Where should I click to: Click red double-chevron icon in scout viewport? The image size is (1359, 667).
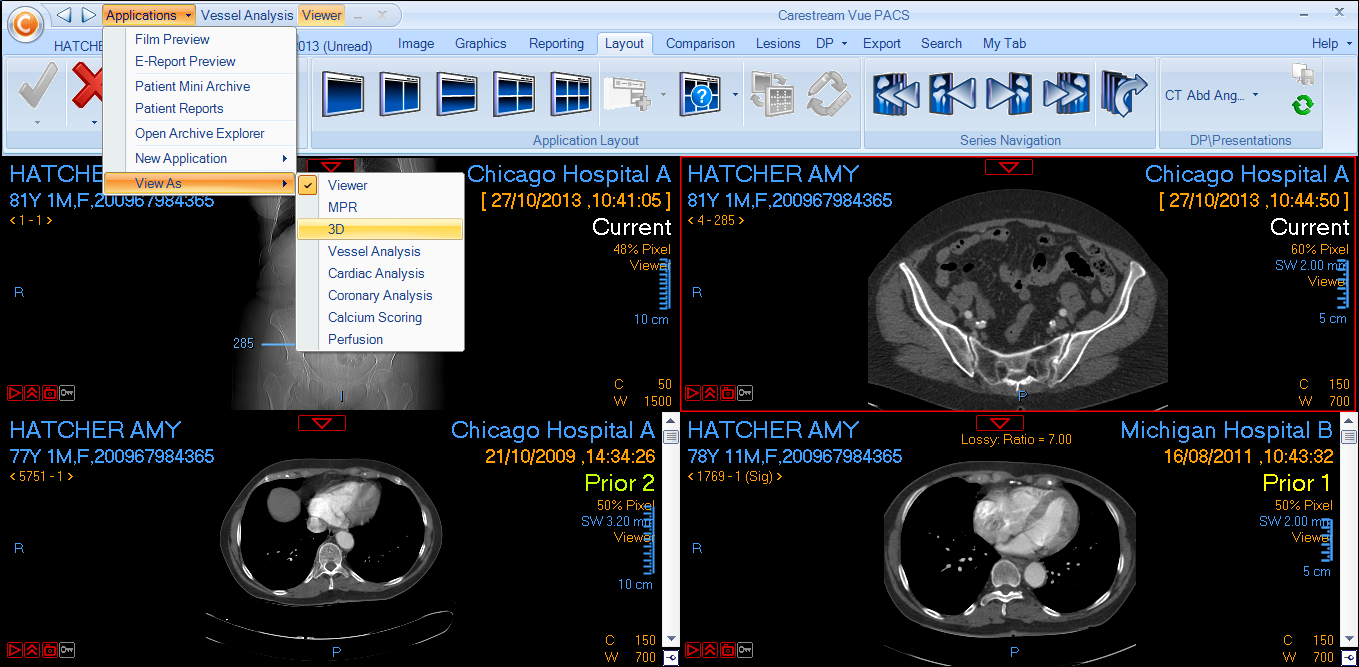tap(33, 393)
